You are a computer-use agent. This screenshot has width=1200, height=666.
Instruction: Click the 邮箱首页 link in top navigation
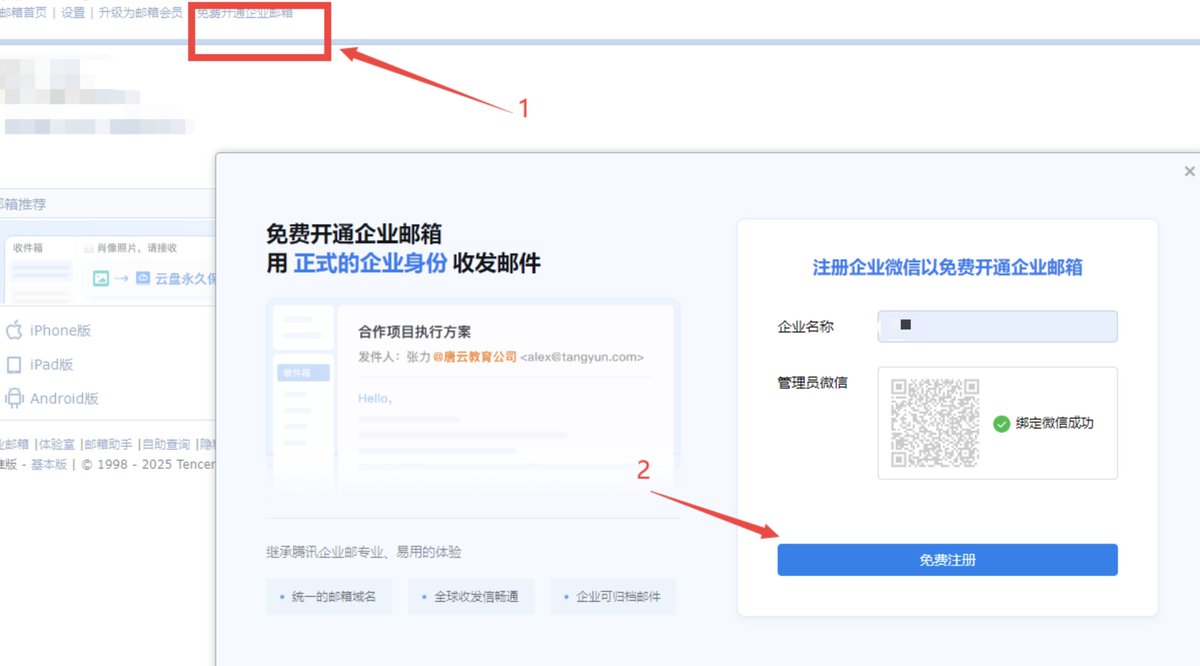tap(23, 13)
